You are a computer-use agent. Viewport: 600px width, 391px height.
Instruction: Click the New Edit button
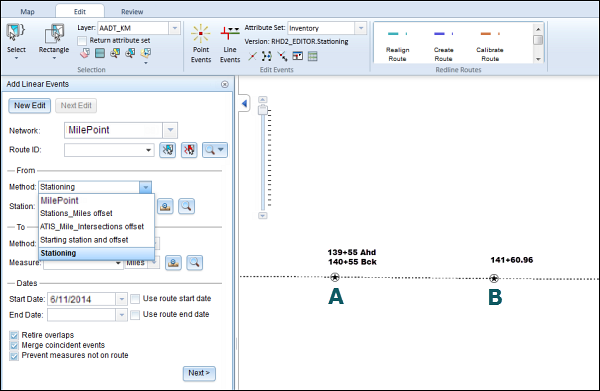pyautogui.click(x=29, y=106)
